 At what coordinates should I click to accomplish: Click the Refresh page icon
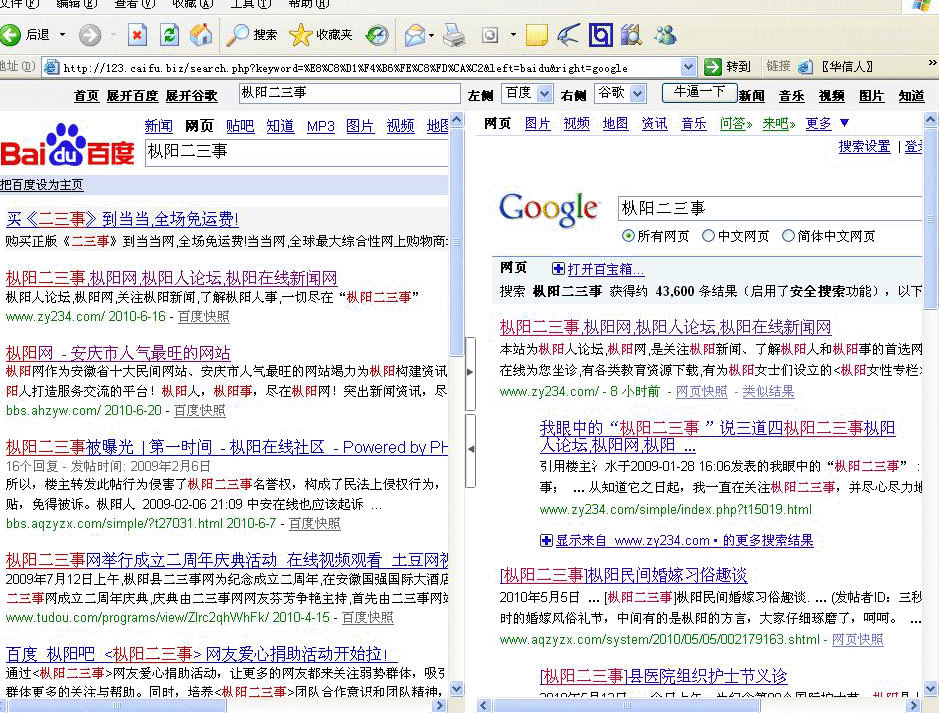point(169,35)
